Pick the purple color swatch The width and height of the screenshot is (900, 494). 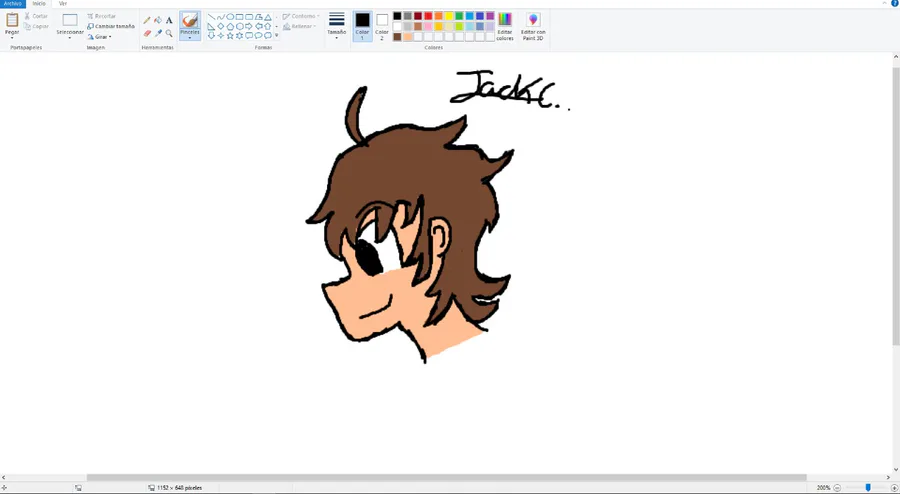pyautogui.click(x=490, y=16)
